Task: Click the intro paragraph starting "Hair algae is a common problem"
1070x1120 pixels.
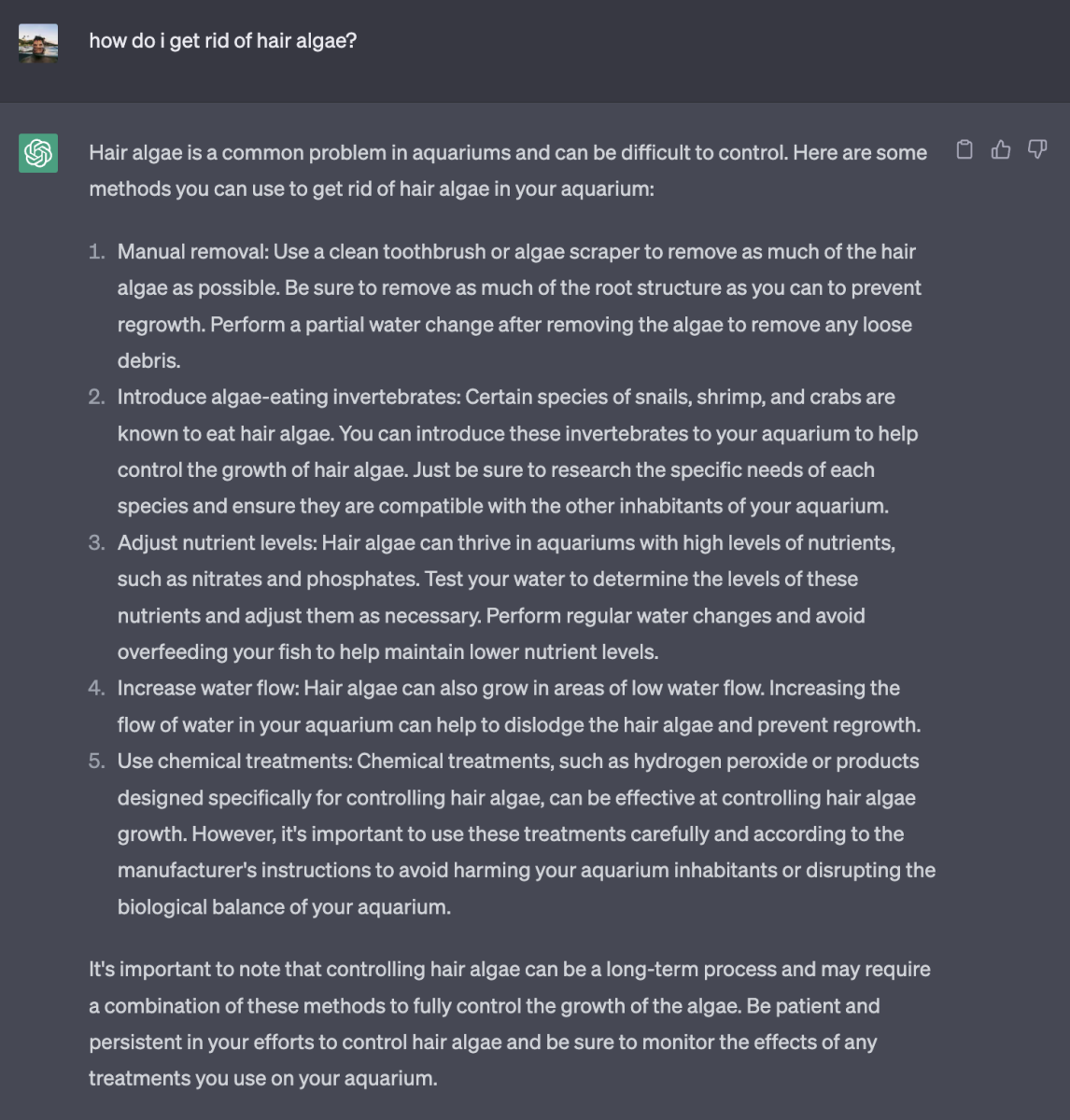Action: point(508,170)
